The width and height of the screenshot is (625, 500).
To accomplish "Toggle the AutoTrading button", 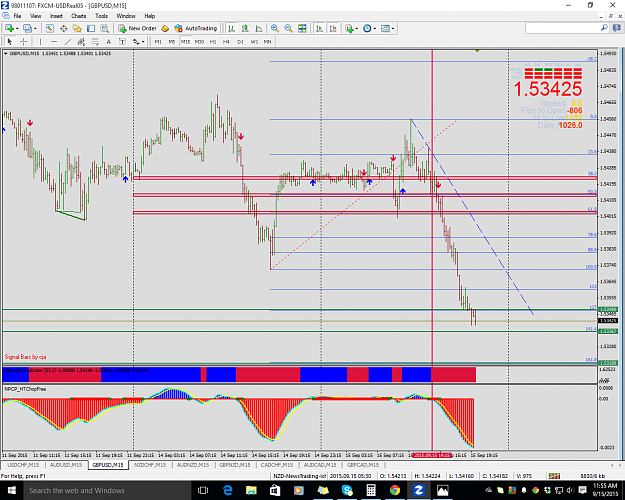I will coord(196,28).
